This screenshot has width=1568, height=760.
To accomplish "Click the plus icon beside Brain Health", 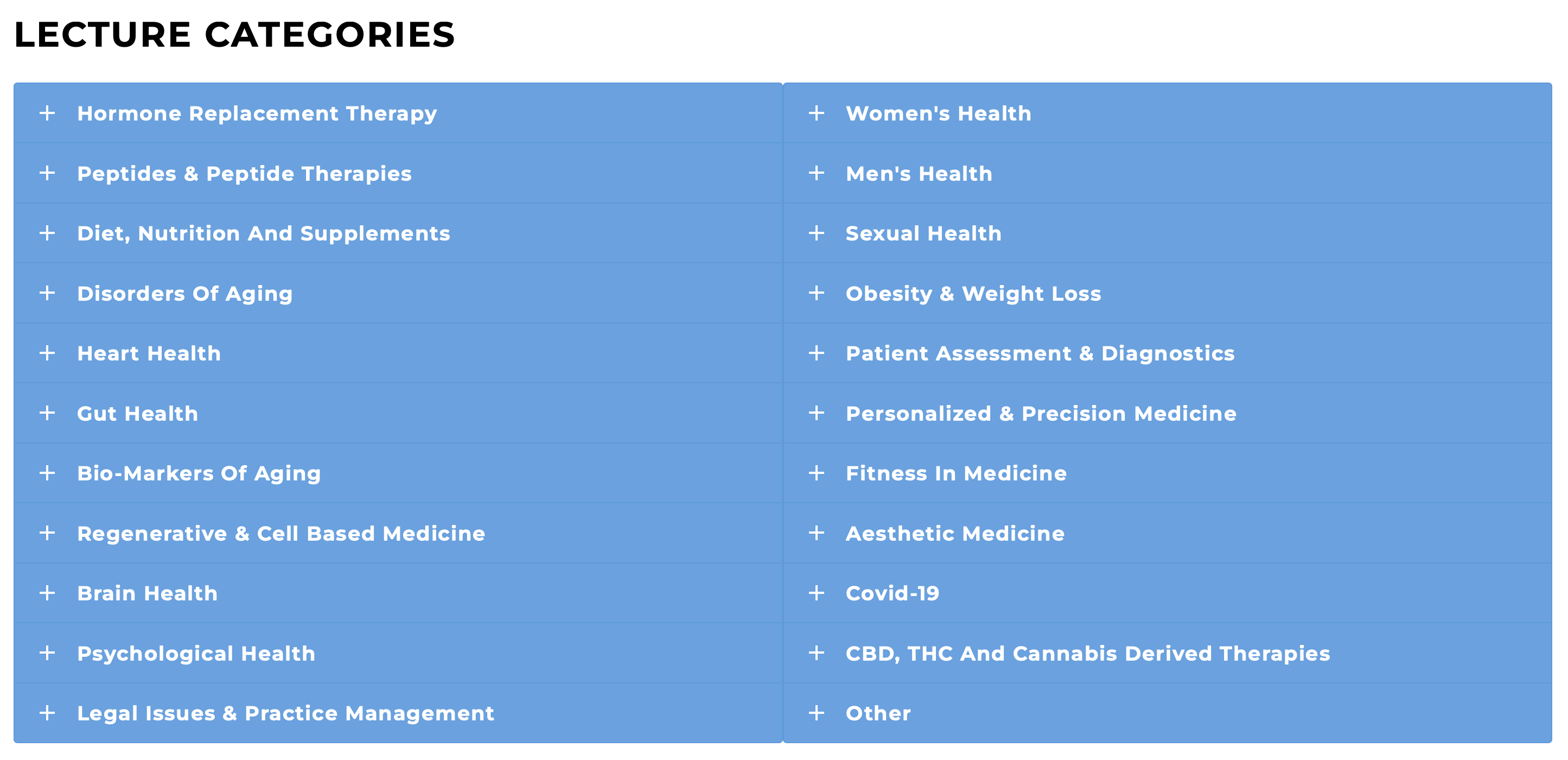I will click(x=47, y=593).
